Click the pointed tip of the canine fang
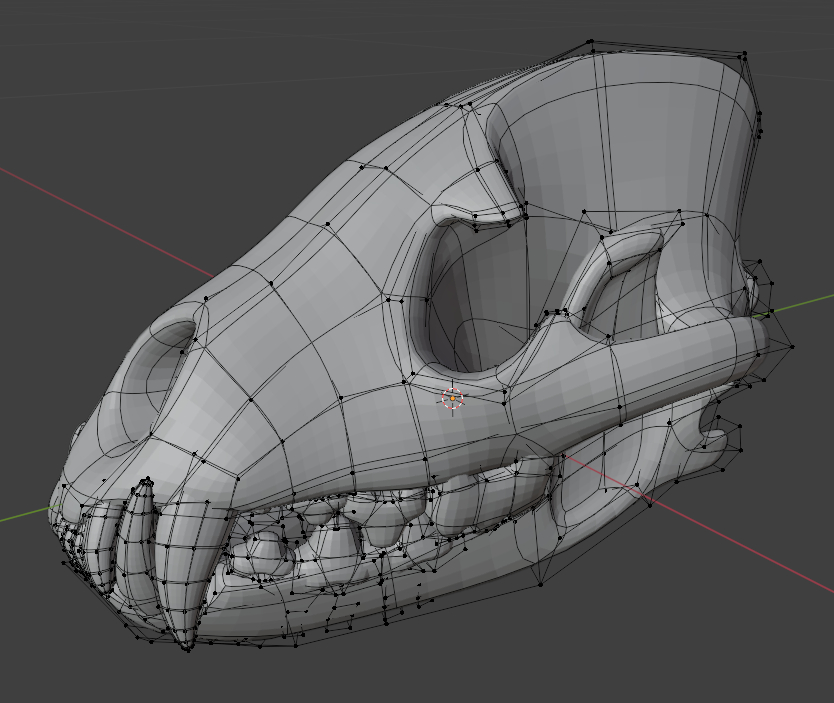The height and width of the screenshot is (703, 834). pos(187,646)
